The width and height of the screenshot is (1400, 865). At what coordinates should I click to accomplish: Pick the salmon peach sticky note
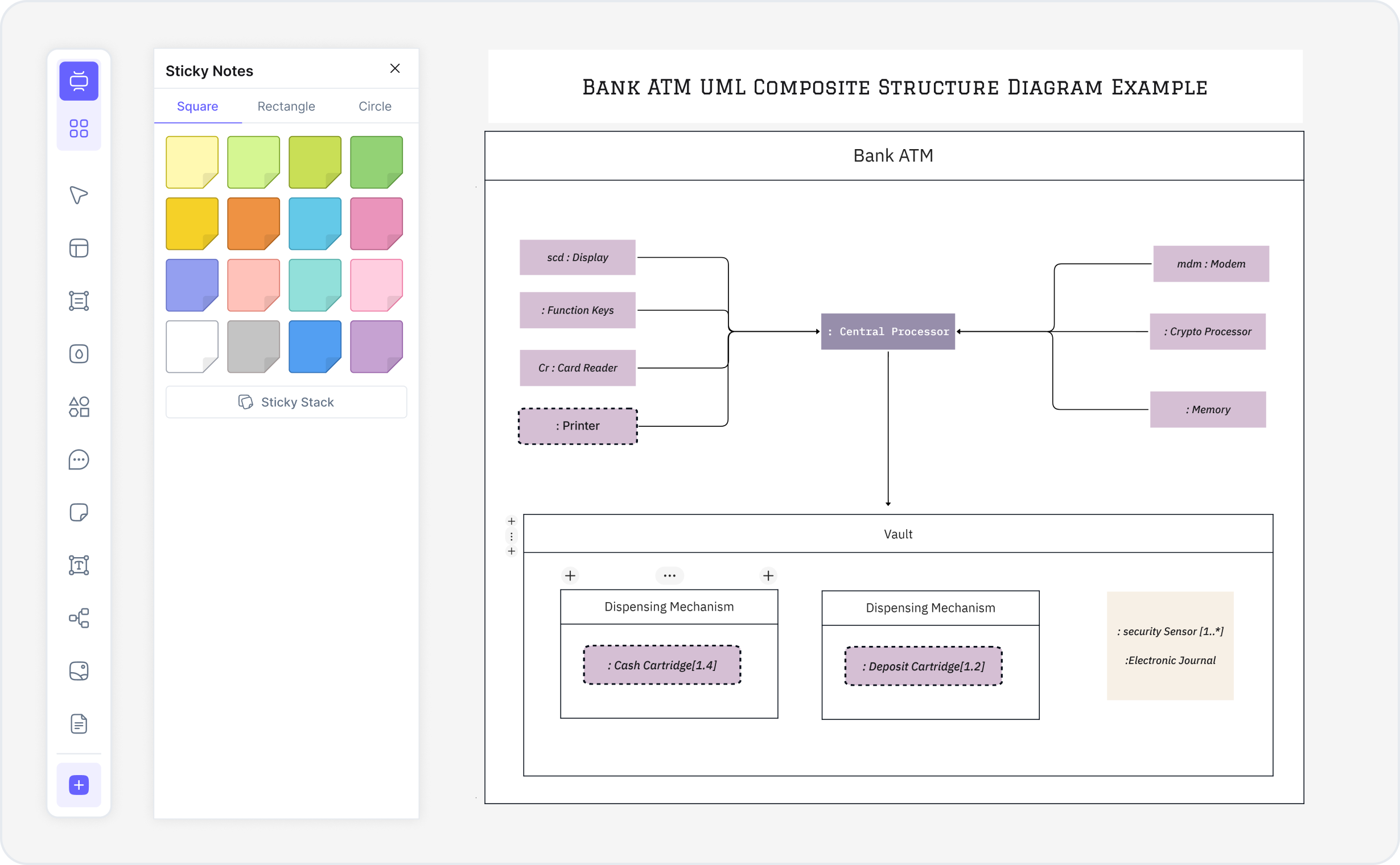[x=253, y=286]
